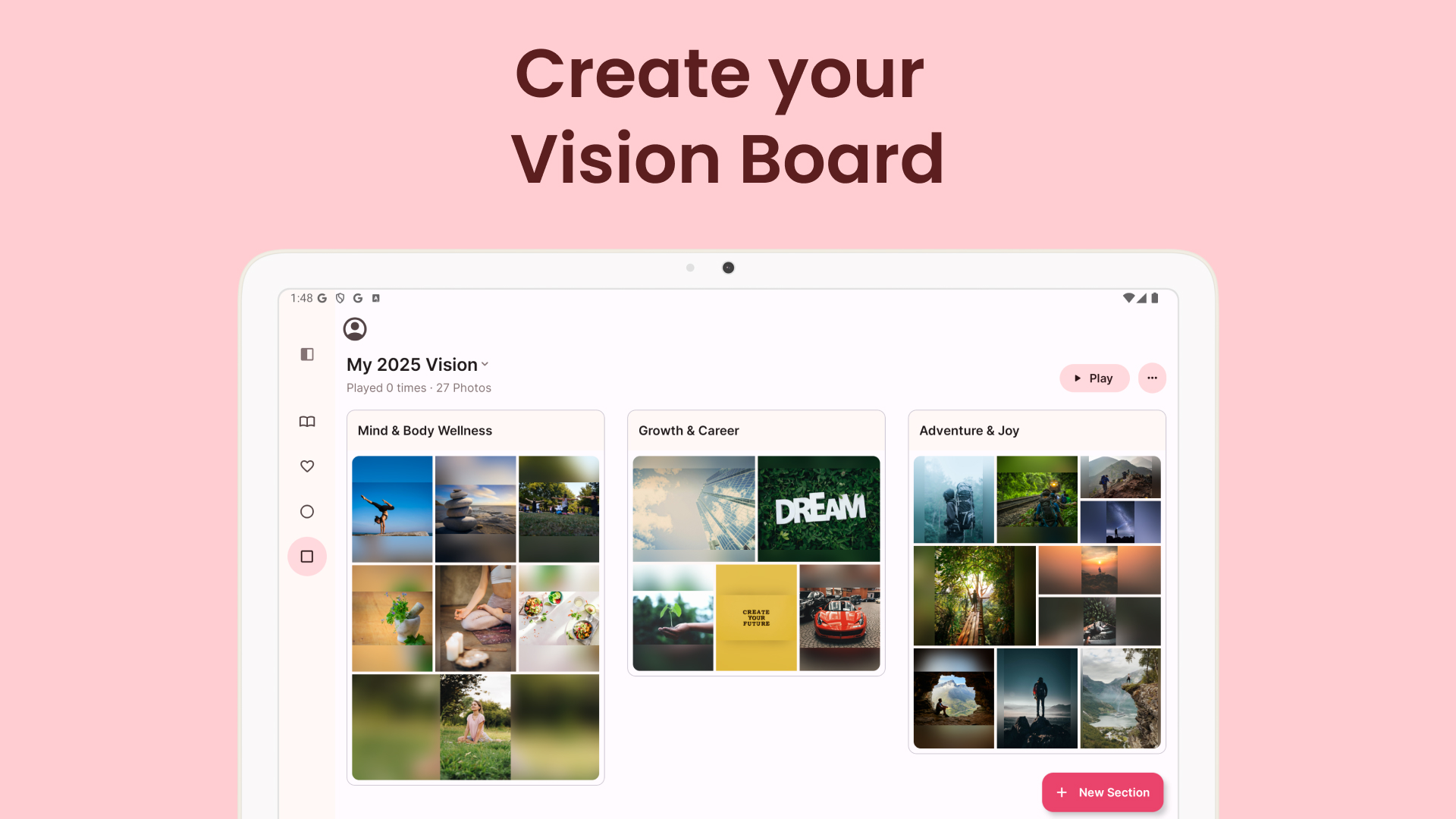Screen dimensions: 1456x819
Task: Open the Mind & Body Wellness section
Action: (x=425, y=431)
